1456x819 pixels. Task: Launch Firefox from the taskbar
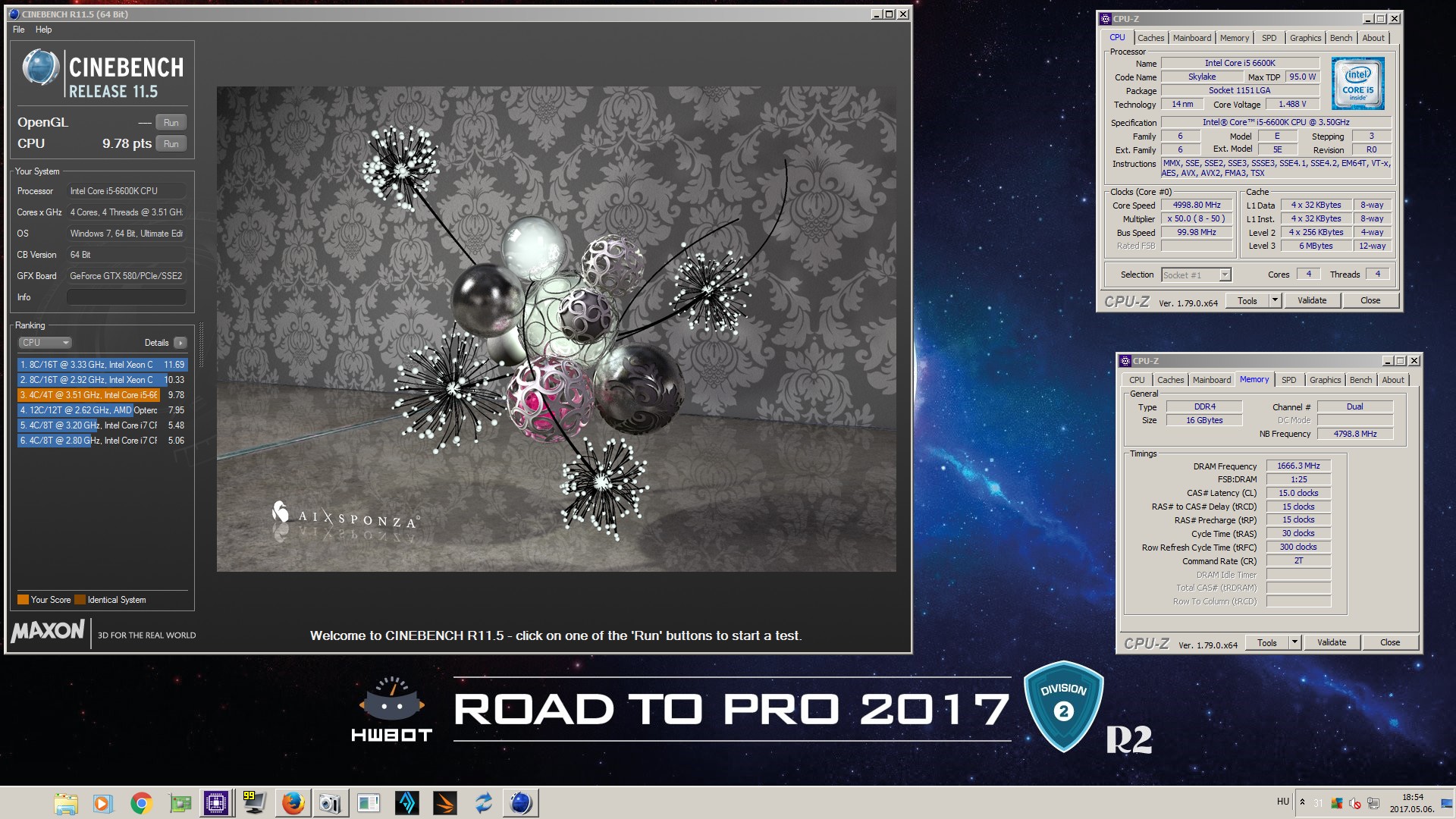click(293, 803)
